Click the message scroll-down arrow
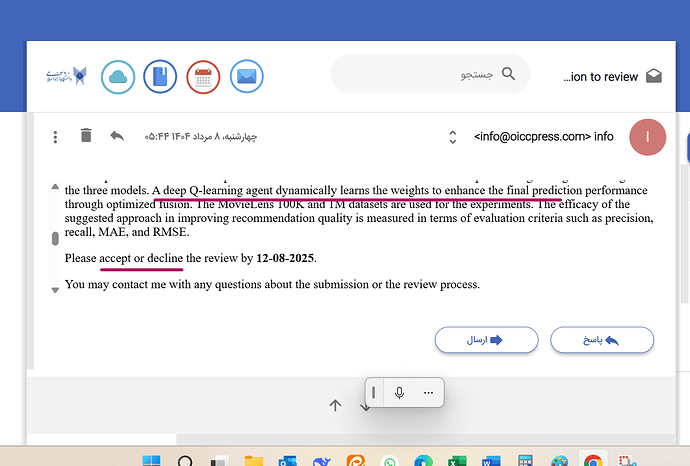This screenshot has height=466, width=690. click(x=55, y=290)
